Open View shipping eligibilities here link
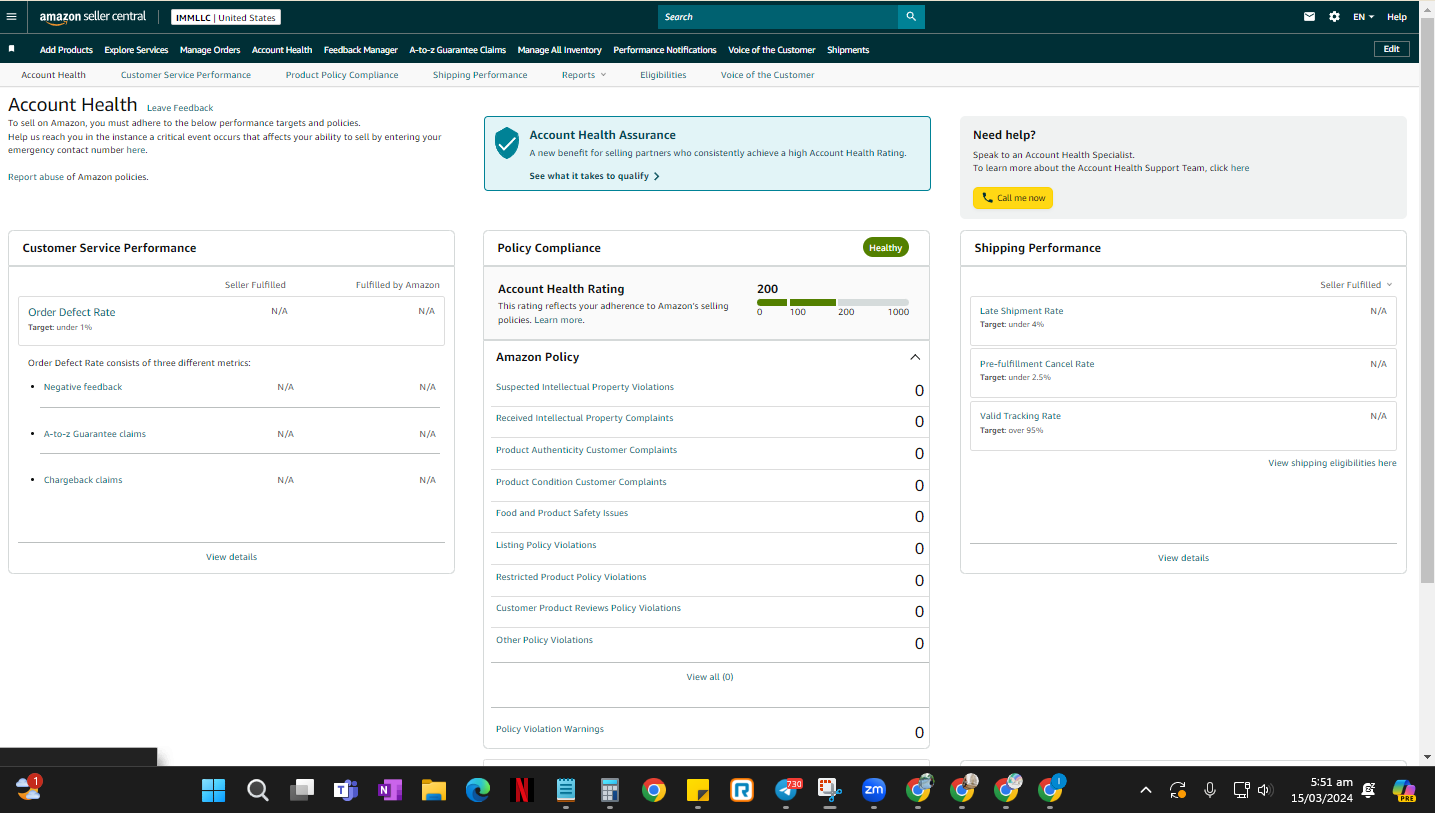This screenshot has height=813, width=1435. [1332, 463]
